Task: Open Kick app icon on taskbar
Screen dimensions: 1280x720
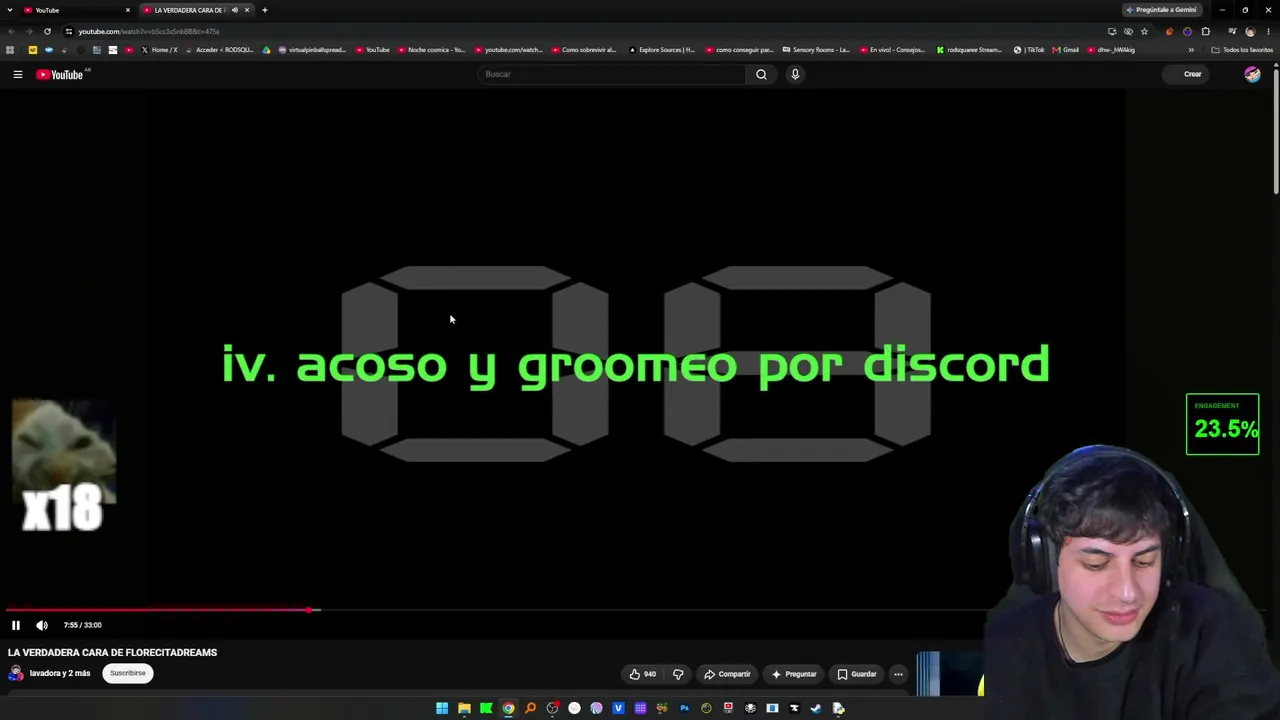Action: point(486,708)
